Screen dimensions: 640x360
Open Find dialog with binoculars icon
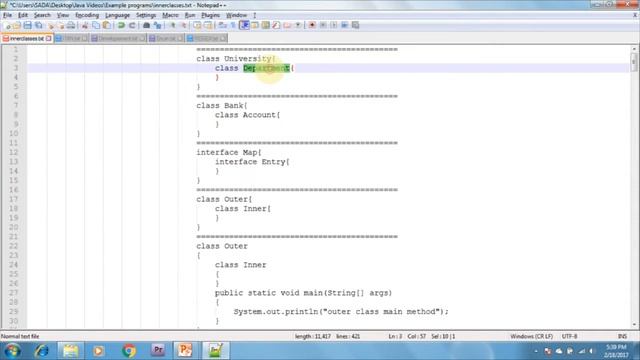(147, 25)
